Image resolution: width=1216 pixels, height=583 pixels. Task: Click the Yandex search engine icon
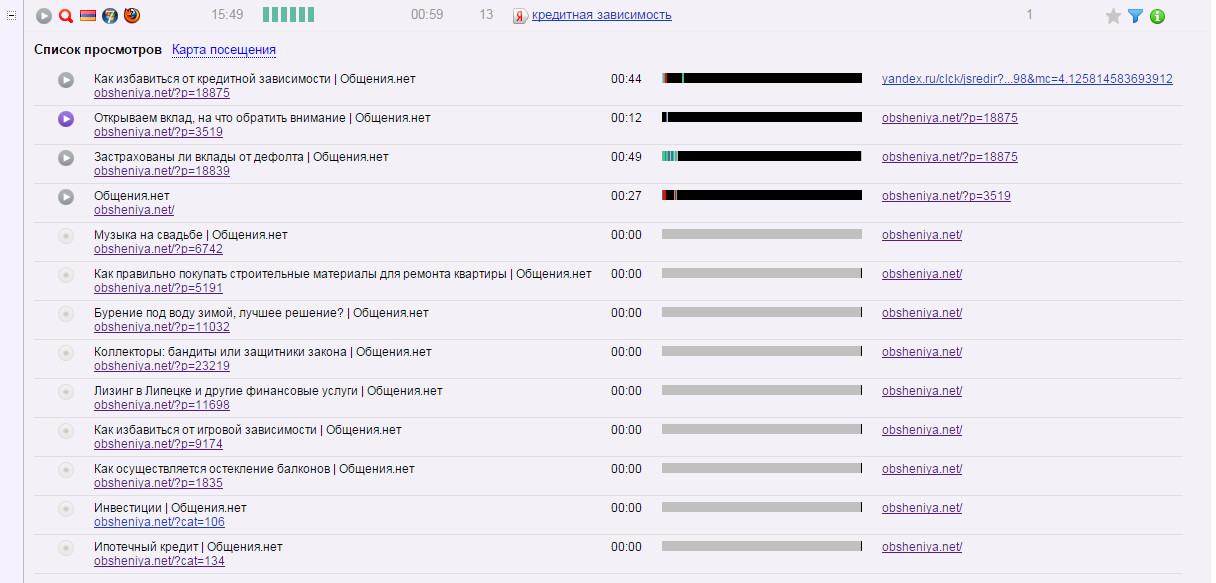click(520, 15)
